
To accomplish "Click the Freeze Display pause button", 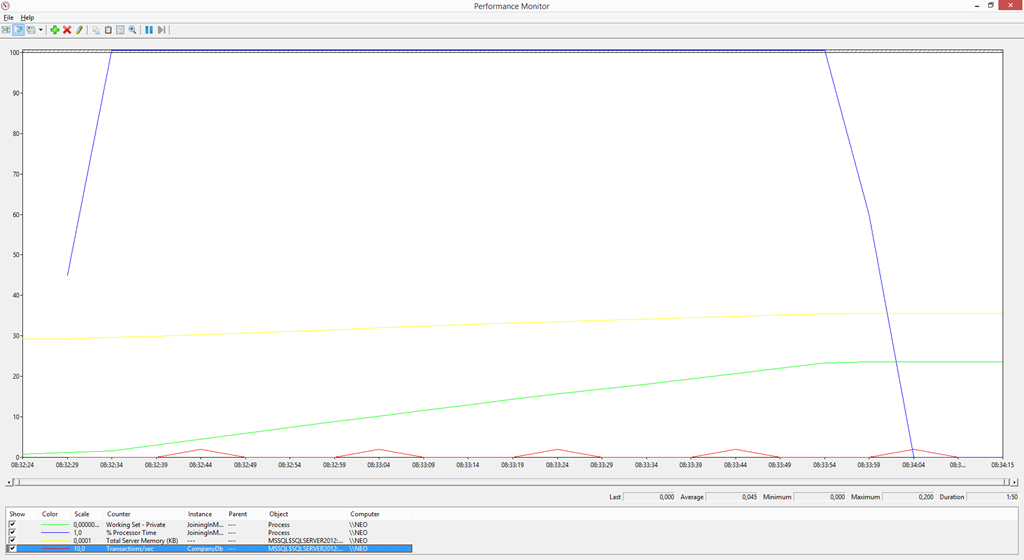I will (x=149, y=30).
